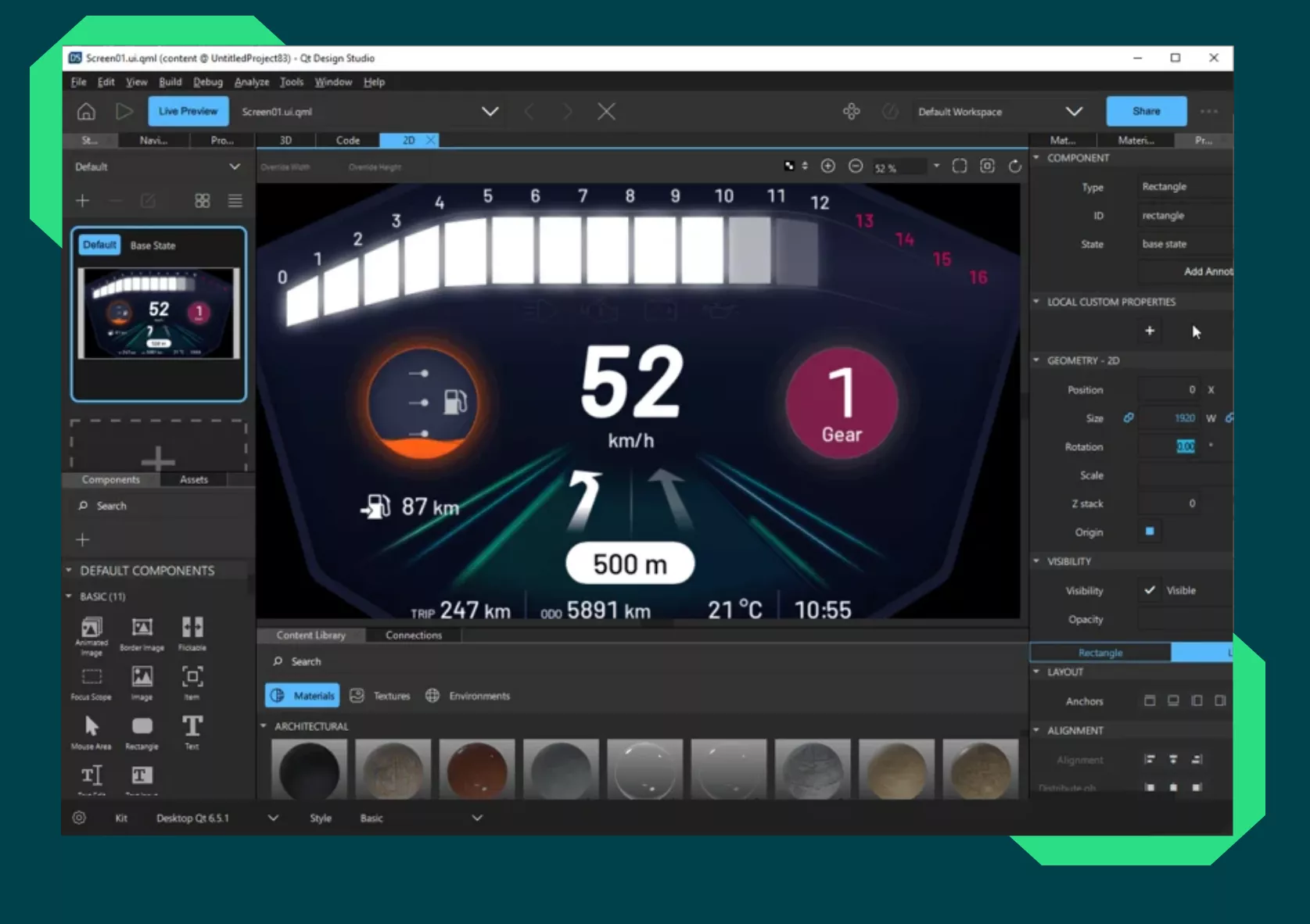This screenshot has height=924, width=1310.
Task: Close the 2D tab
Action: click(x=430, y=140)
